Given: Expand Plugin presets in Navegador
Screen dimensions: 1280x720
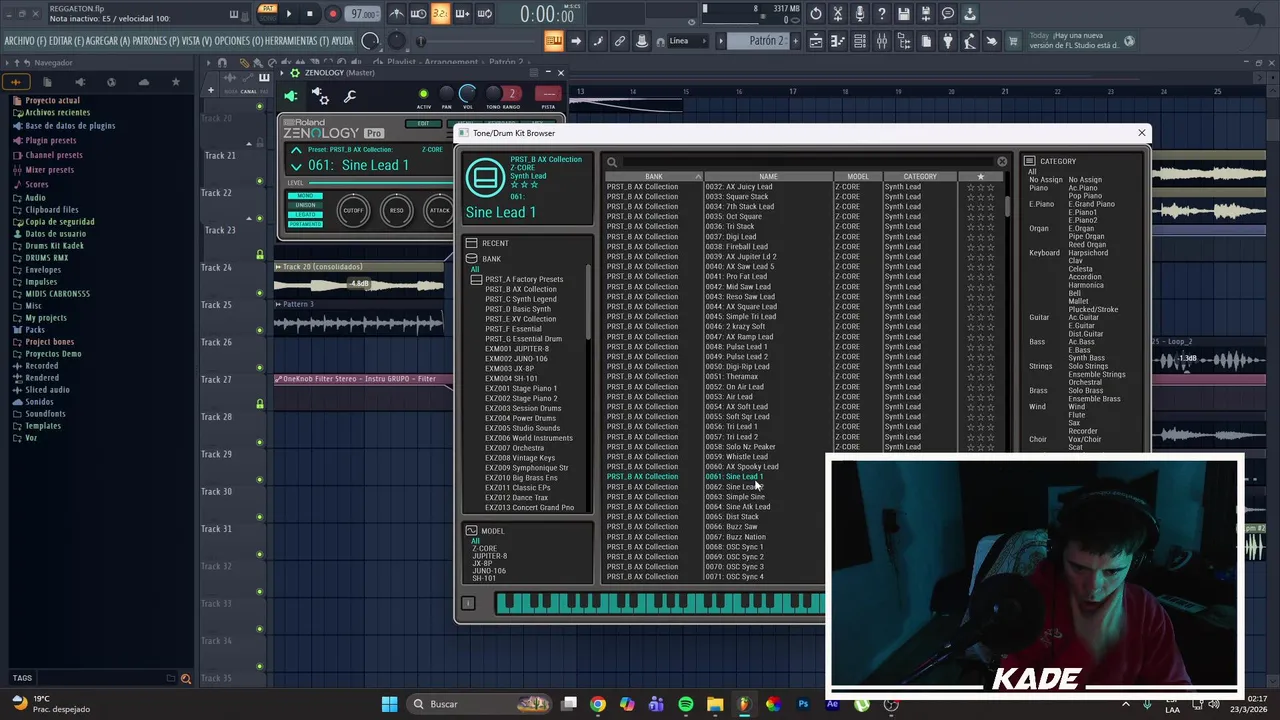Looking at the screenshot, I should [x=50, y=141].
